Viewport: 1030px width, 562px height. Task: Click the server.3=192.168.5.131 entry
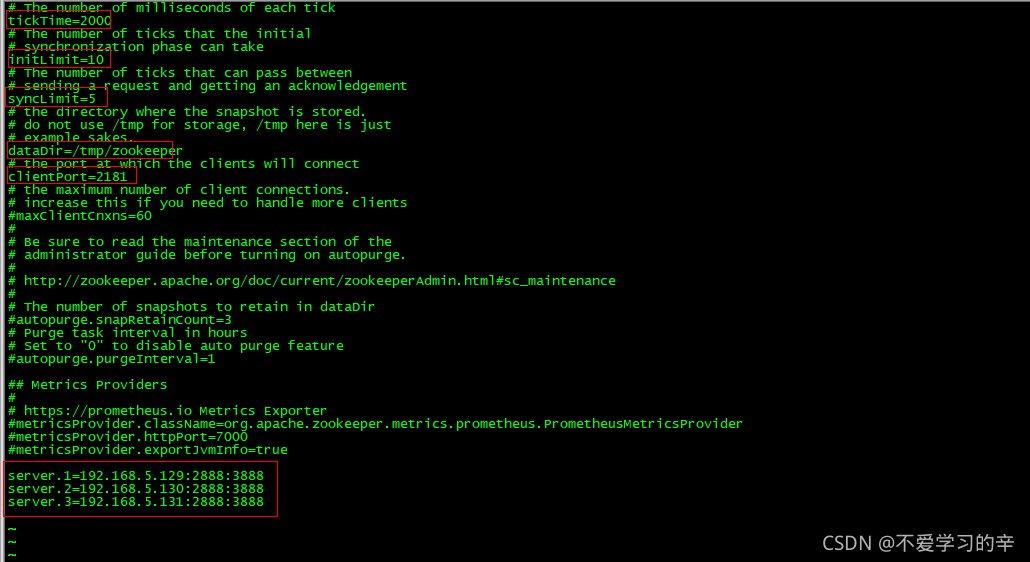(x=136, y=502)
